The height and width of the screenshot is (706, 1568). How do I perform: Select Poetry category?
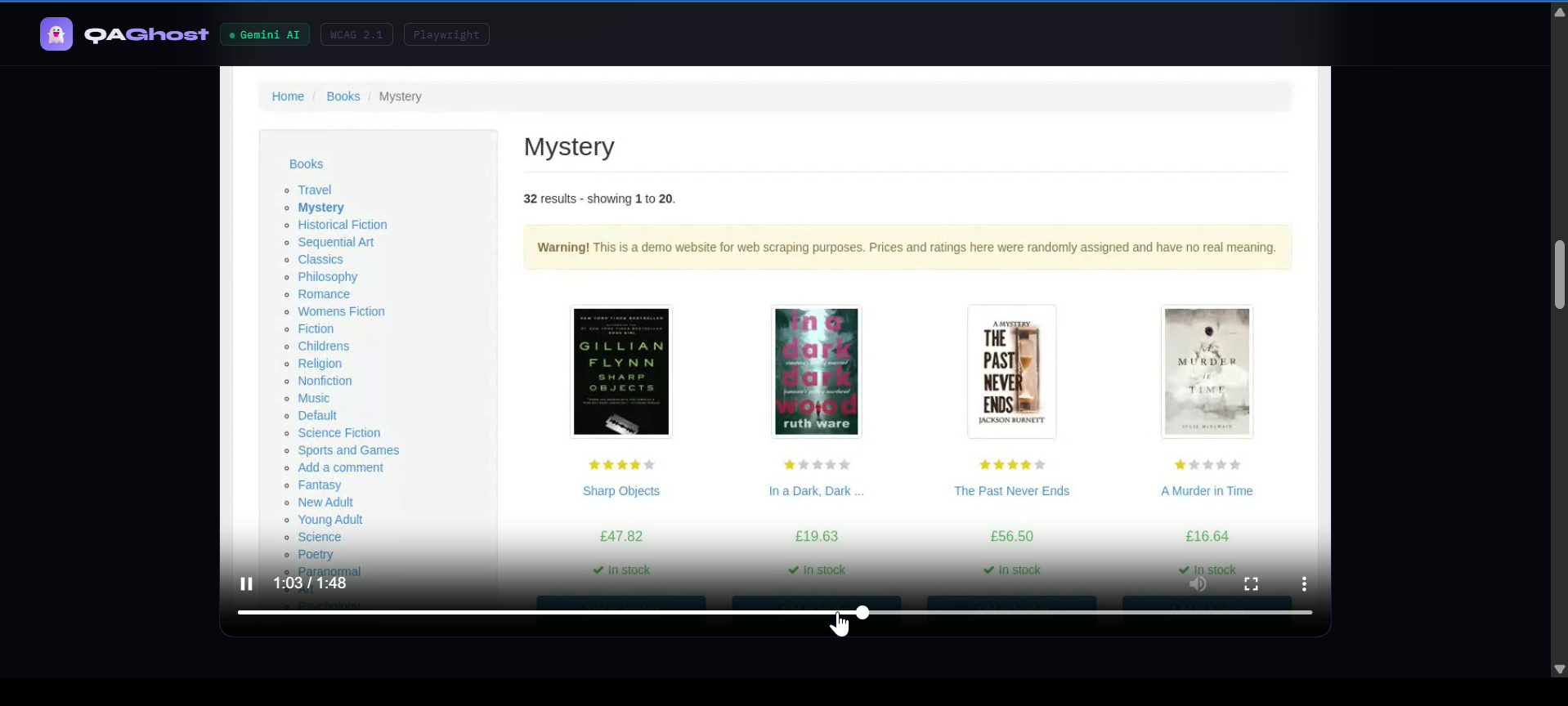pyautogui.click(x=315, y=554)
